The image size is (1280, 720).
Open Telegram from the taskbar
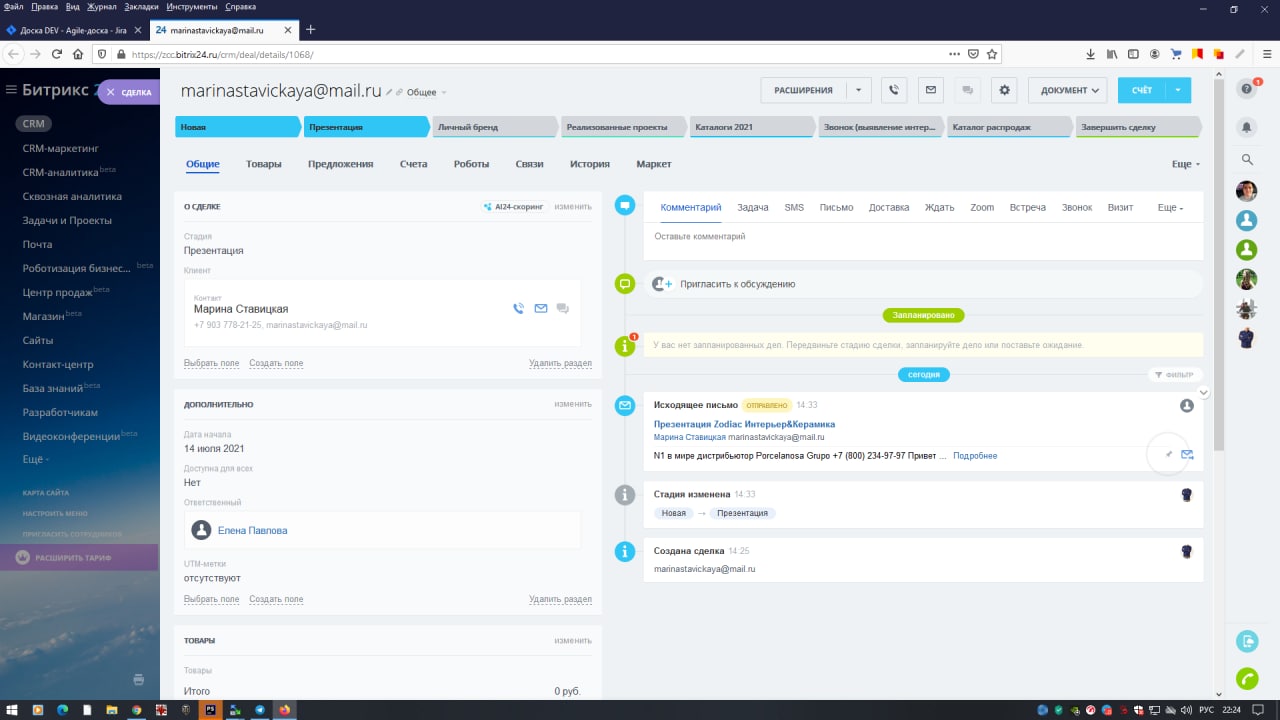click(x=260, y=710)
